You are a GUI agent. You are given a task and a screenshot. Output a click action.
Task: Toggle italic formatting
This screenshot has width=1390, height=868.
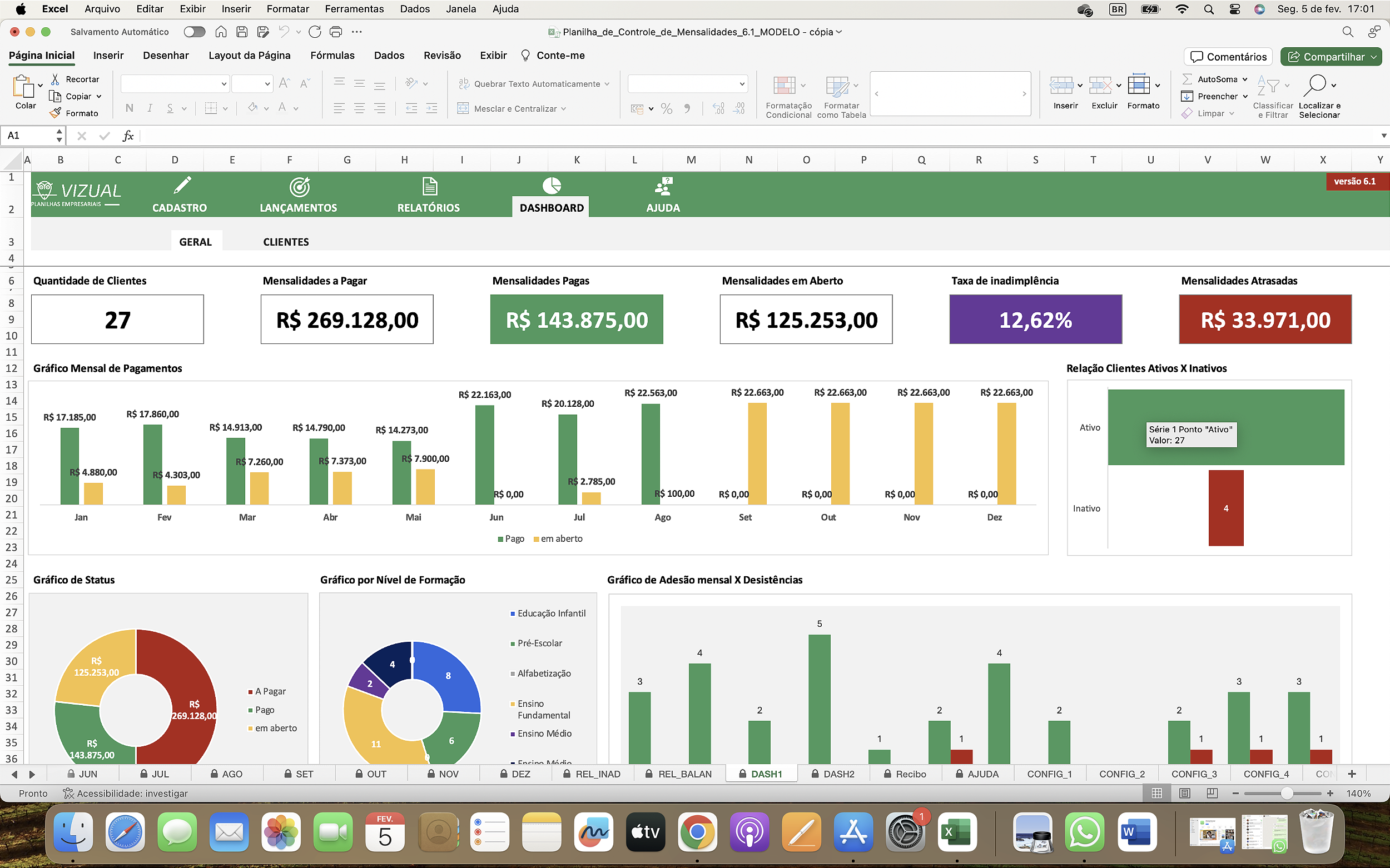click(150, 108)
